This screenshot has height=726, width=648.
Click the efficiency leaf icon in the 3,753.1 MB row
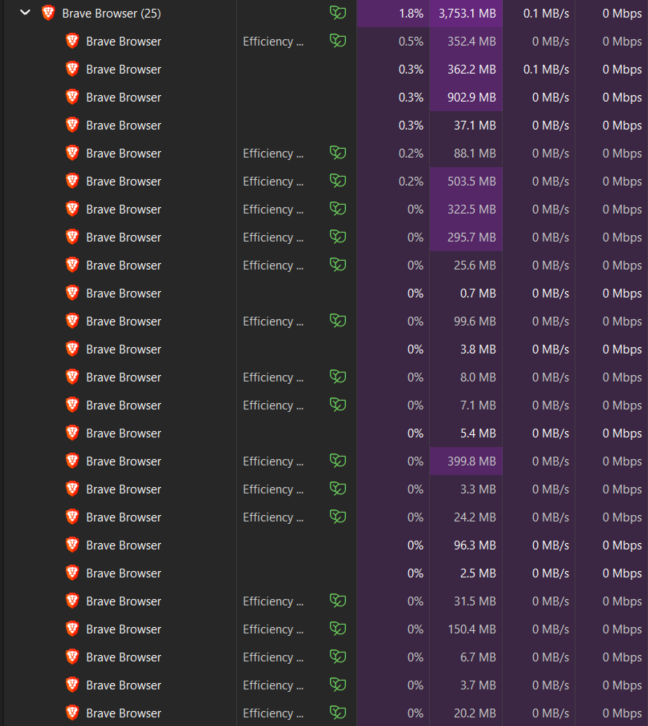[x=338, y=13]
